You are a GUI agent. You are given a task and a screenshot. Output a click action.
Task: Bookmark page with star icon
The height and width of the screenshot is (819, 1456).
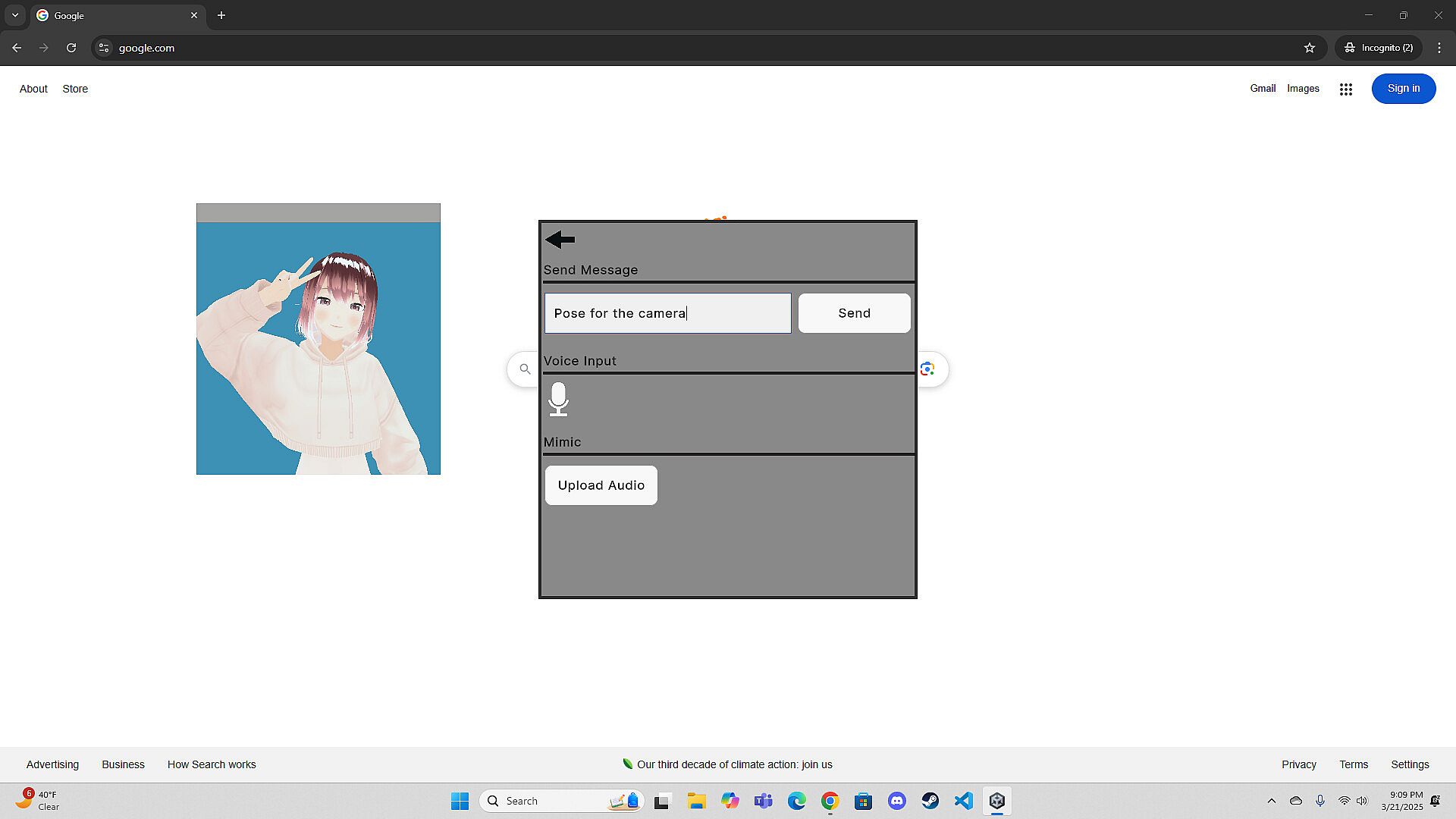[1309, 48]
